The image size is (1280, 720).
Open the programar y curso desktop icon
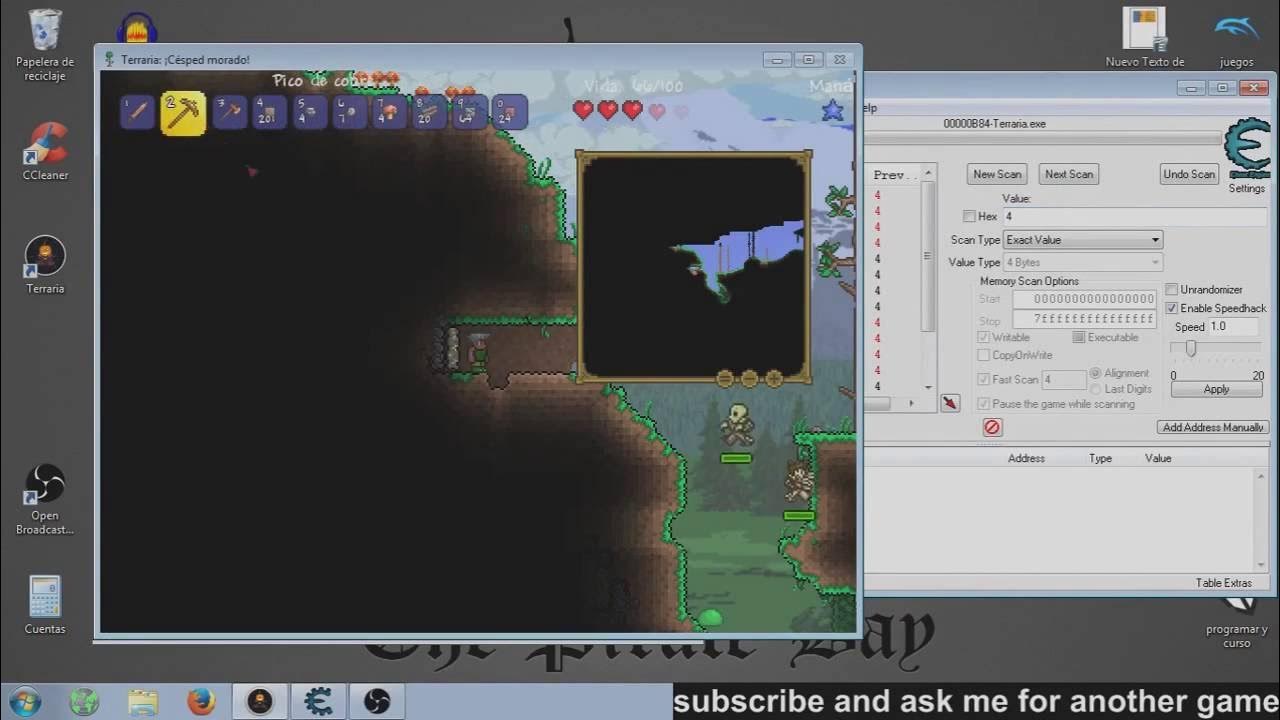point(1237,622)
